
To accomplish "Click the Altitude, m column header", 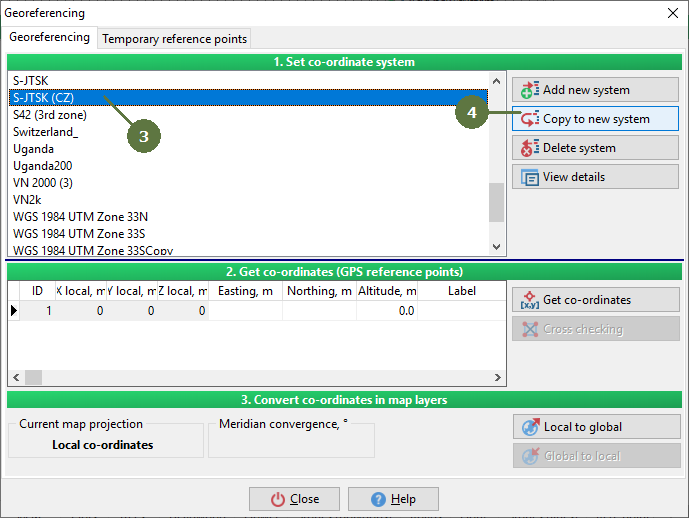I will pos(387,291).
